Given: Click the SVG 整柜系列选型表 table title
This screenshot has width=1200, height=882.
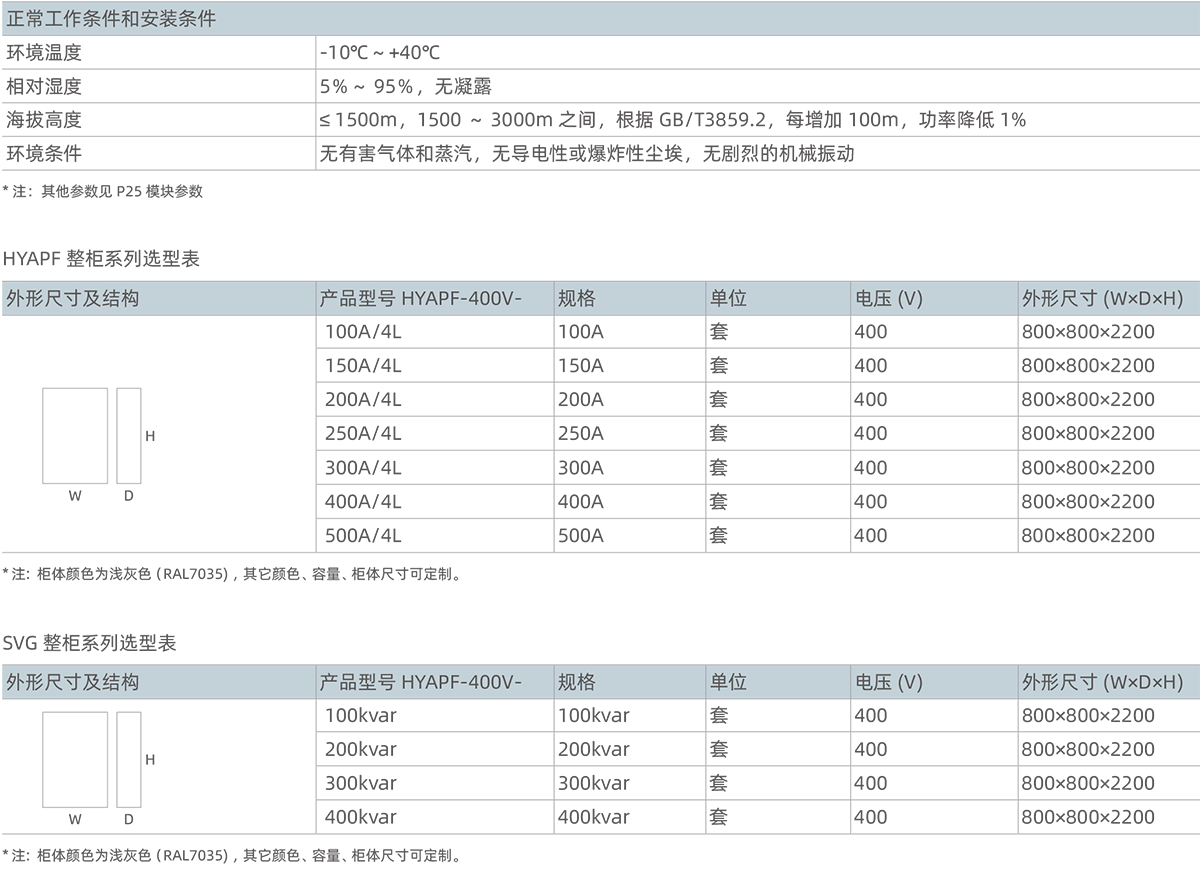Looking at the screenshot, I should (89, 643).
